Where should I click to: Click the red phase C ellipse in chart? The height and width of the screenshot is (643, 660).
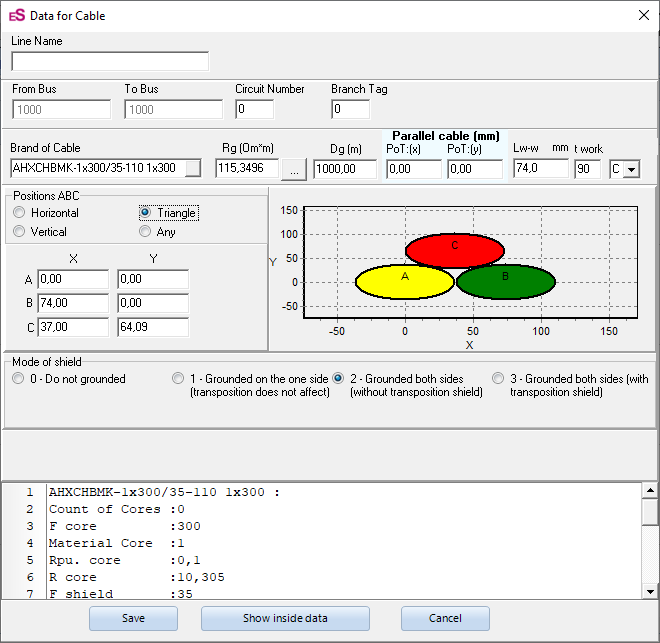(455, 248)
